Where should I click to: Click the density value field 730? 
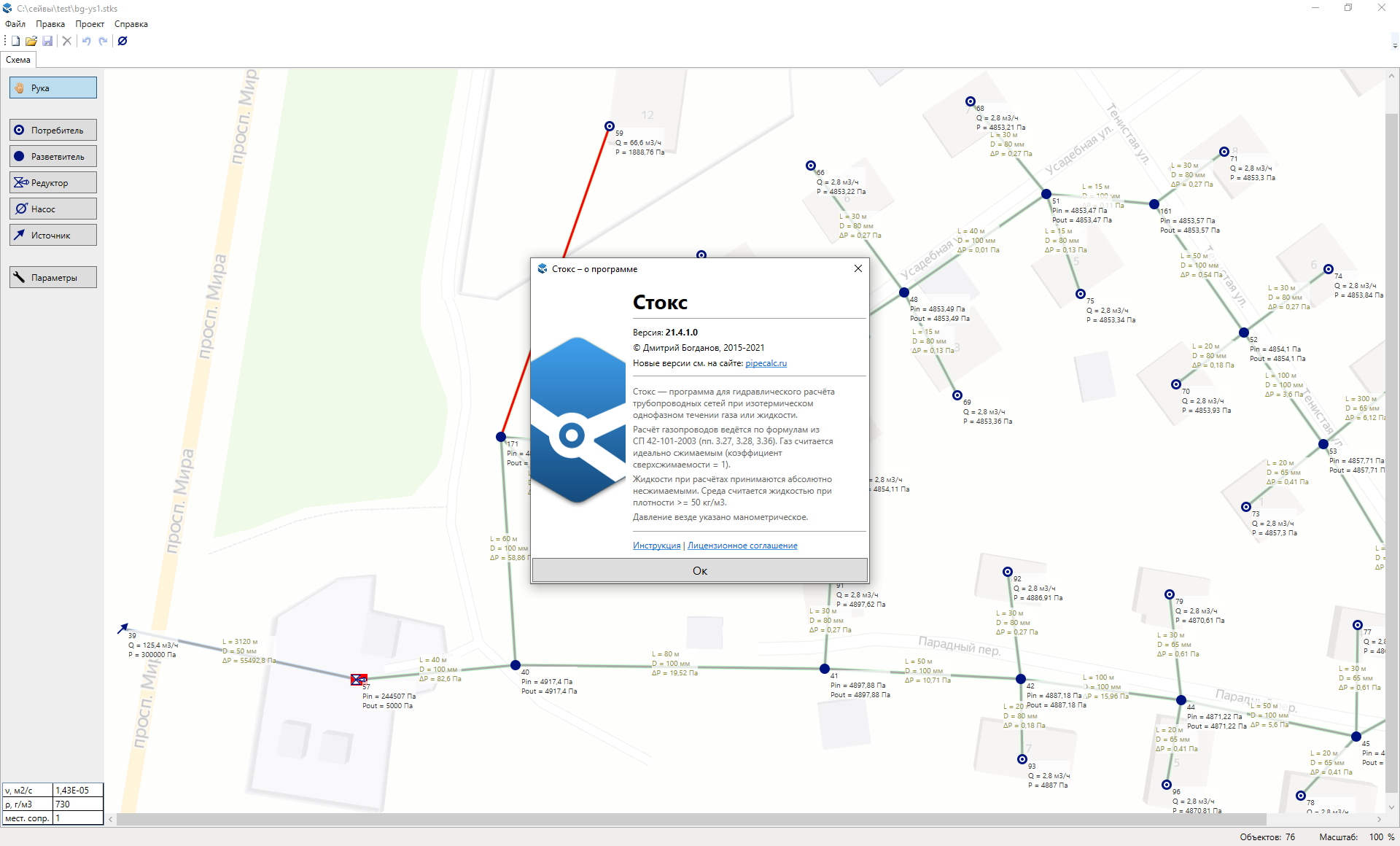77,804
